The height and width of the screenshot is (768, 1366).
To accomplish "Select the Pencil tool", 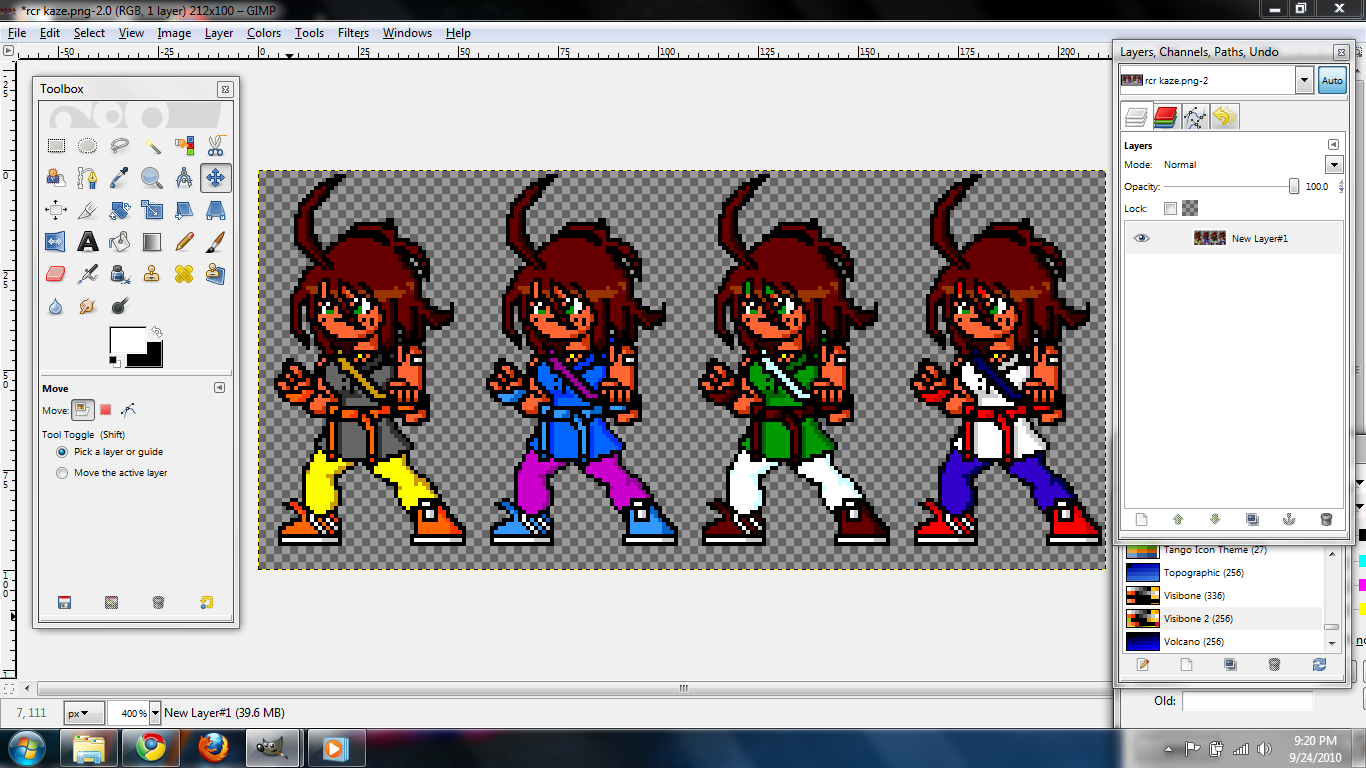I will [184, 242].
